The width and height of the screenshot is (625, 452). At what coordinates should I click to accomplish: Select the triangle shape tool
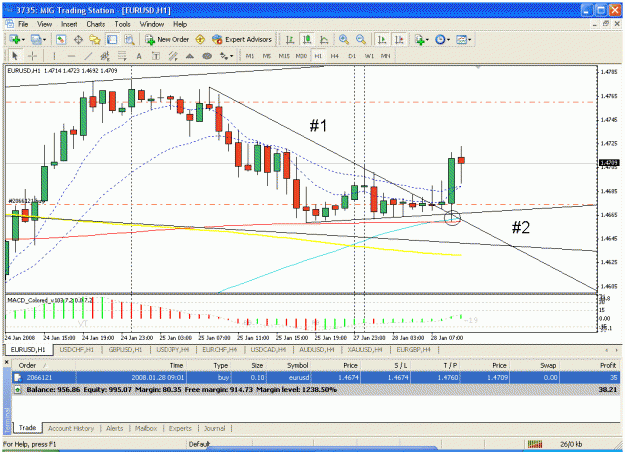click(x=190, y=56)
